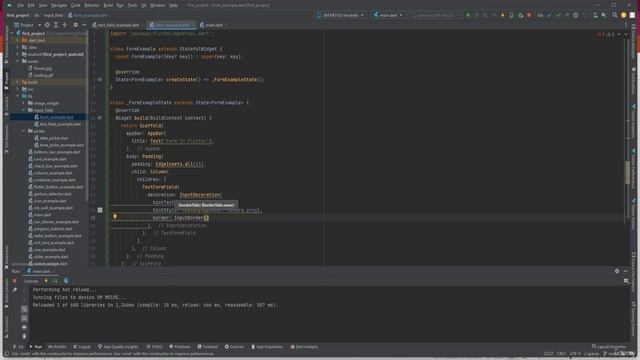Click the hot restart icon in Run panel
Screen dimensions: 640x360
55,281
